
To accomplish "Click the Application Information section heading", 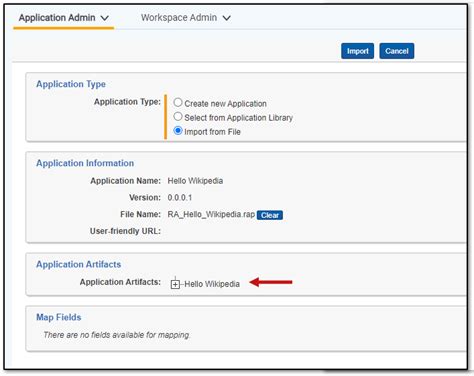I will pyautogui.click(x=85, y=163).
